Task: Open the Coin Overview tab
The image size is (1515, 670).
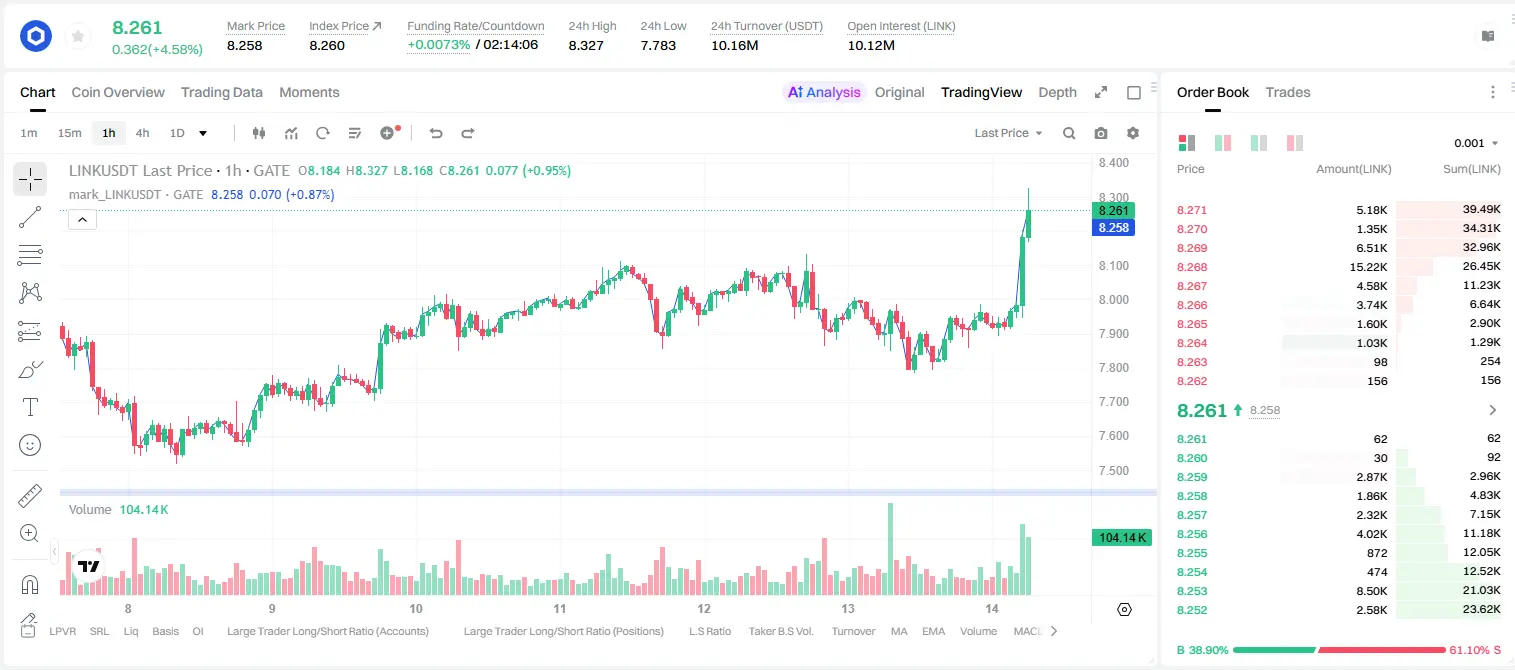Action: 118,92
